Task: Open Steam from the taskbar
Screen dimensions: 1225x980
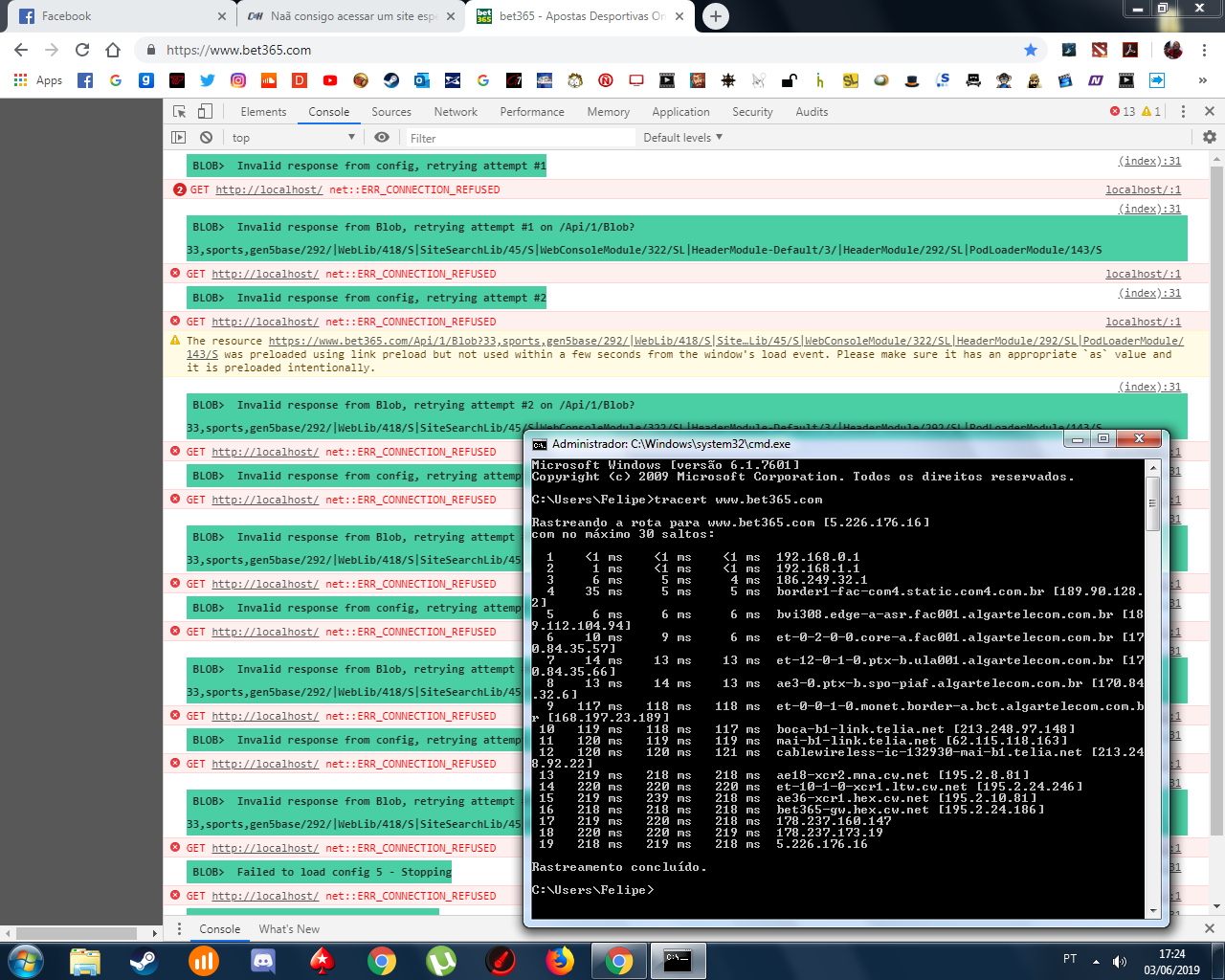Action: 145,961
